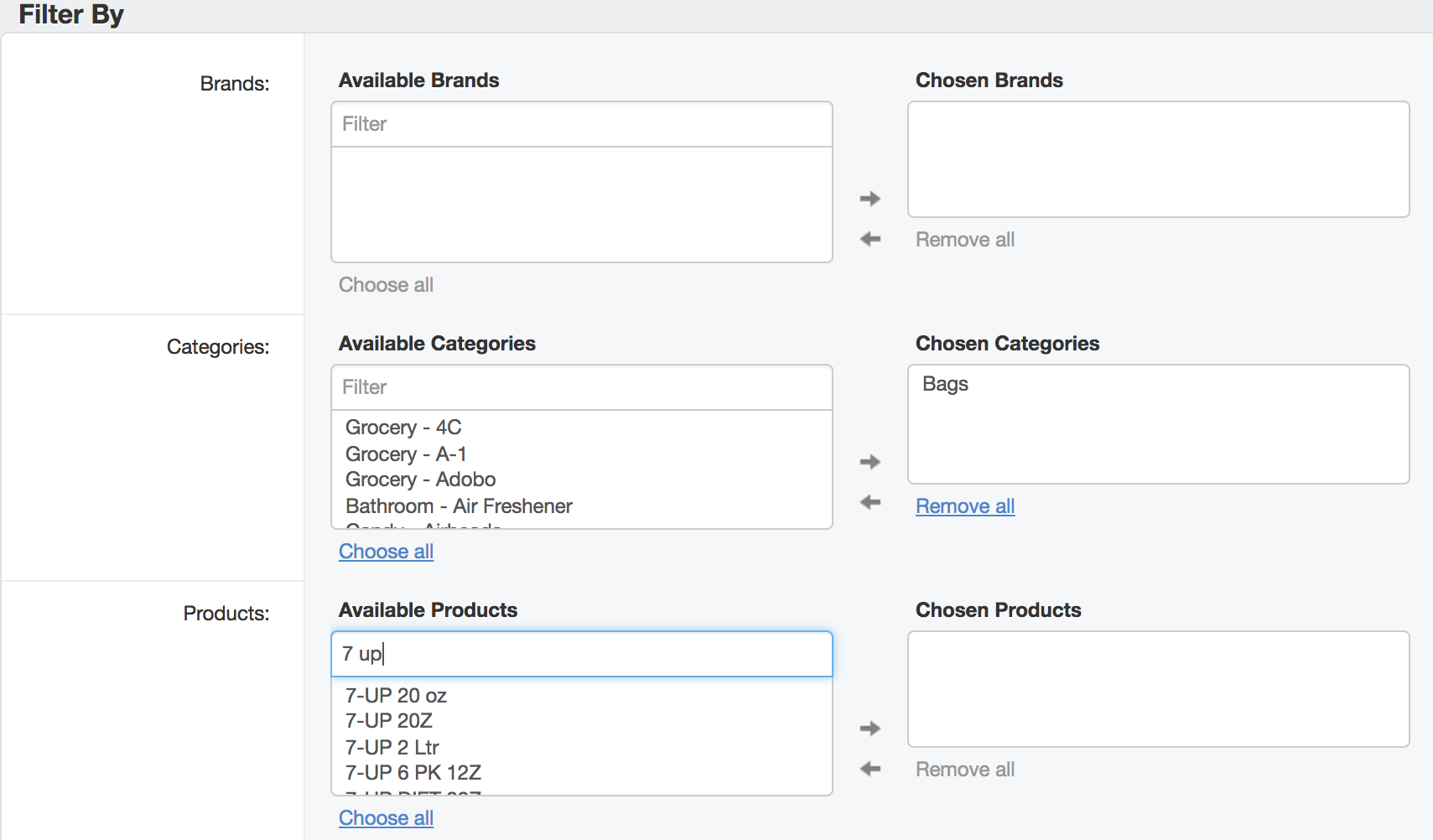The width and height of the screenshot is (1433, 840).
Task: Select '7-UP 6 PK 12Z' product
Action: pos(582,773)
